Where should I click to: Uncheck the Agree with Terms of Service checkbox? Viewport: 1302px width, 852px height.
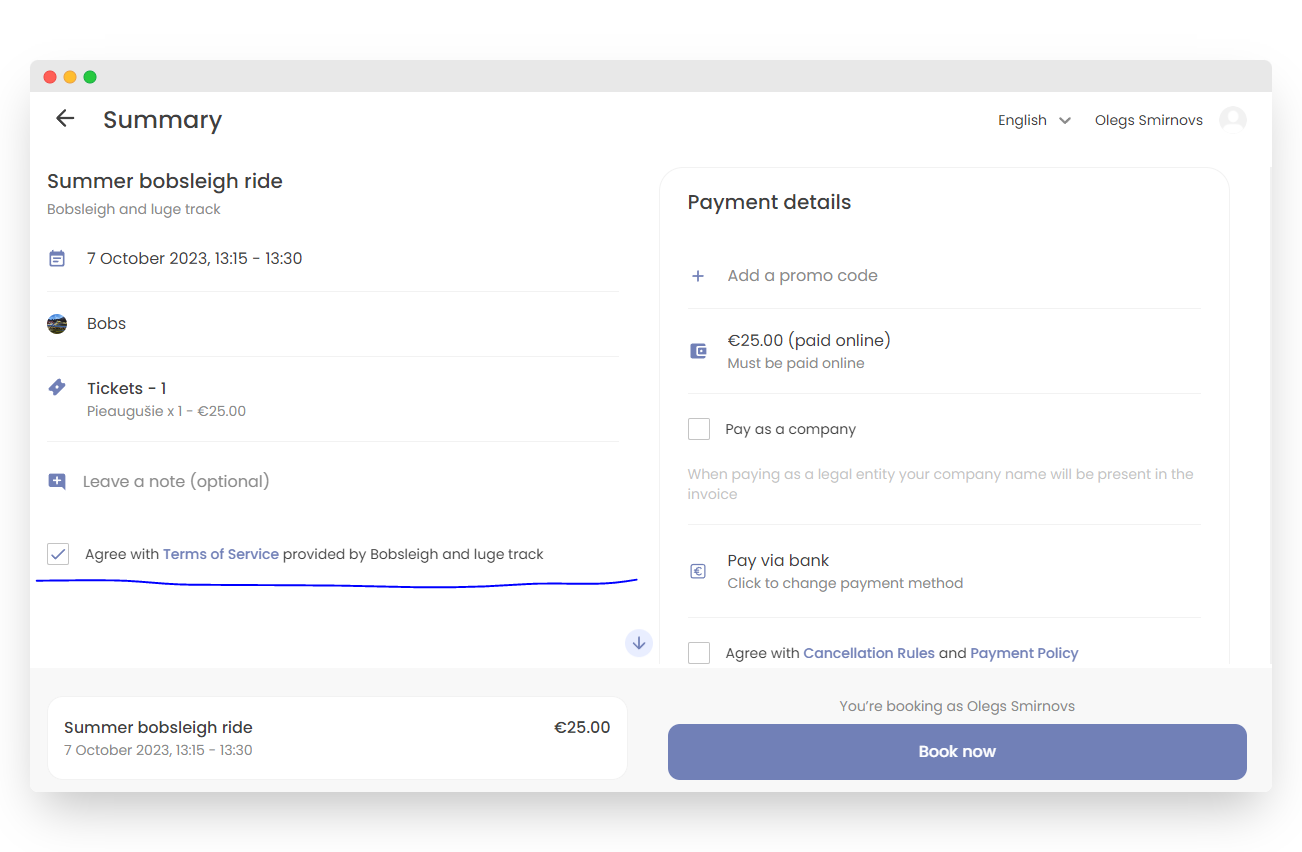[x=58, y=554]
